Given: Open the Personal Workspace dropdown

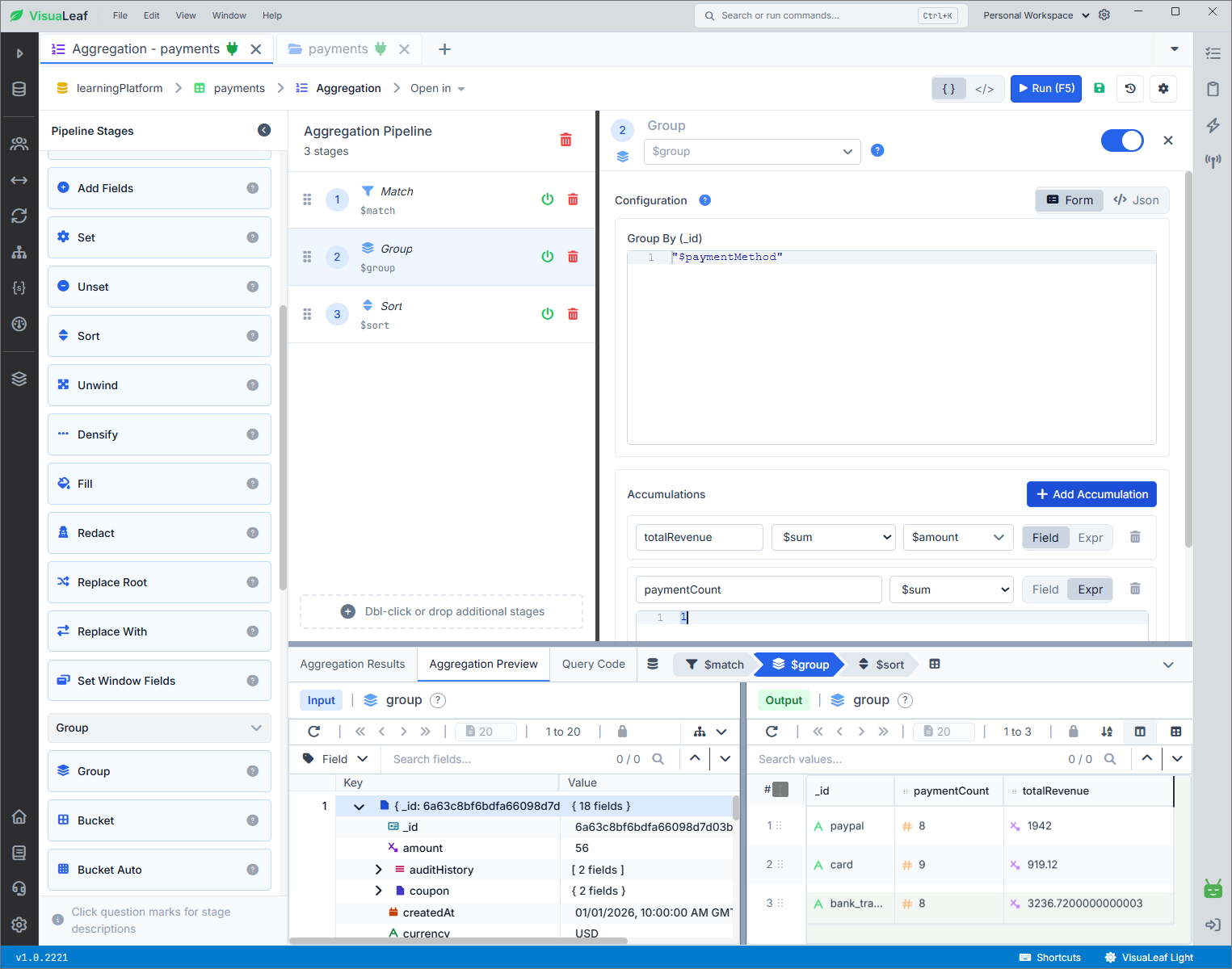Looking at the screenshot, I should pos(1036,15).
